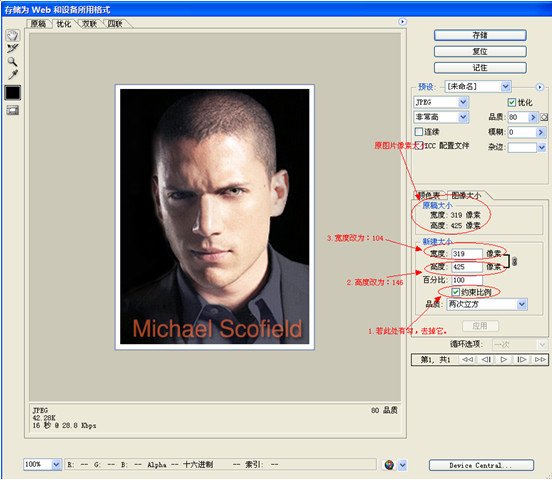Select the Hand tool
The image size is (552, 483).
(13, 35)
